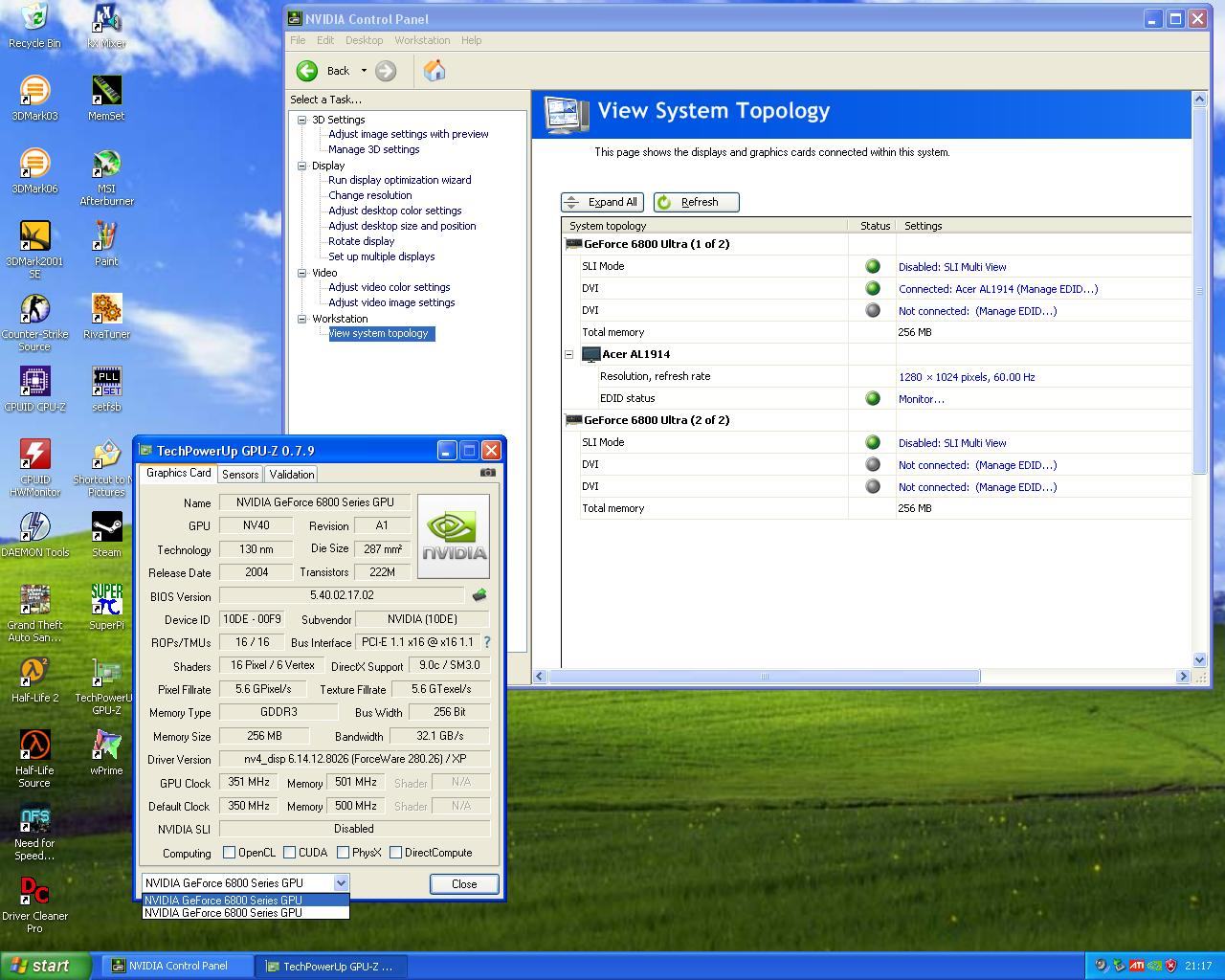Launch Grand Theft Auto San Andreas shortcut
Screen dimensions: 1225x980
(34, 613)
